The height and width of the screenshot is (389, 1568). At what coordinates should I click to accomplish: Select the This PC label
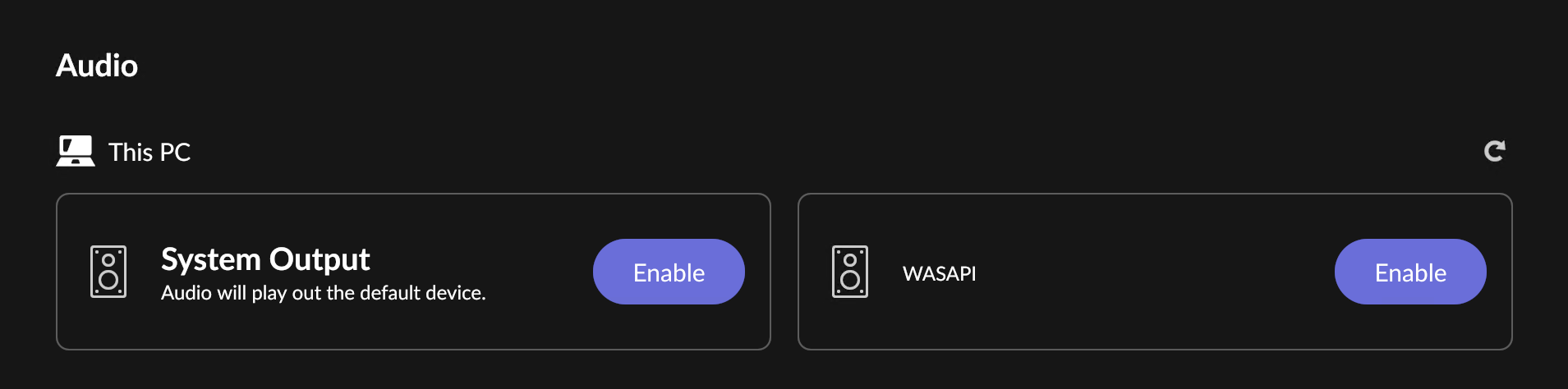[x=149, y=152]
